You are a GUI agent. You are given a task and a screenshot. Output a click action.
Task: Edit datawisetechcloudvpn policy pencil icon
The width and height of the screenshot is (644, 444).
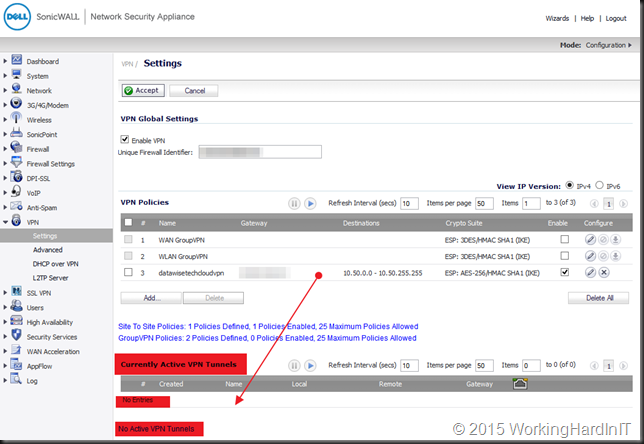pos(590,272)
